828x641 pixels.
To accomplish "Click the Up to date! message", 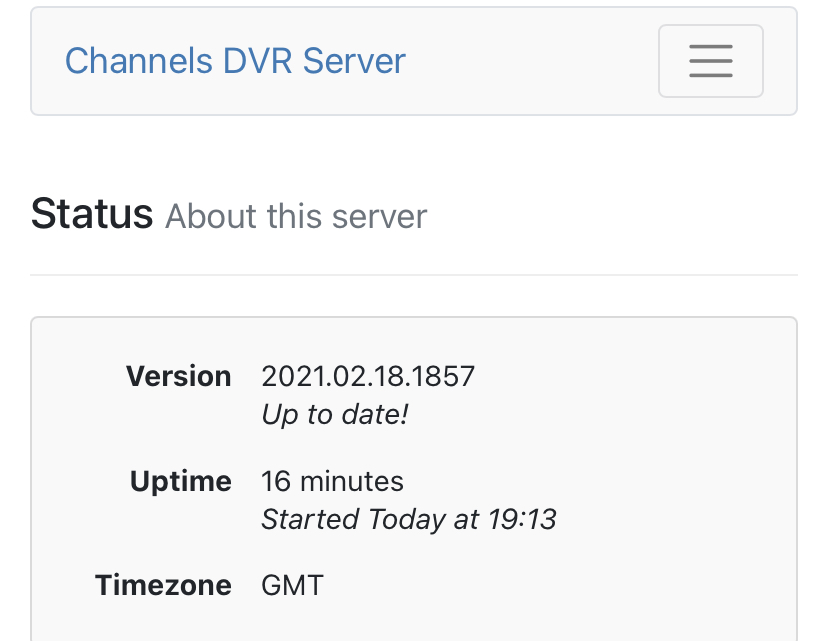I will [334, 414].
